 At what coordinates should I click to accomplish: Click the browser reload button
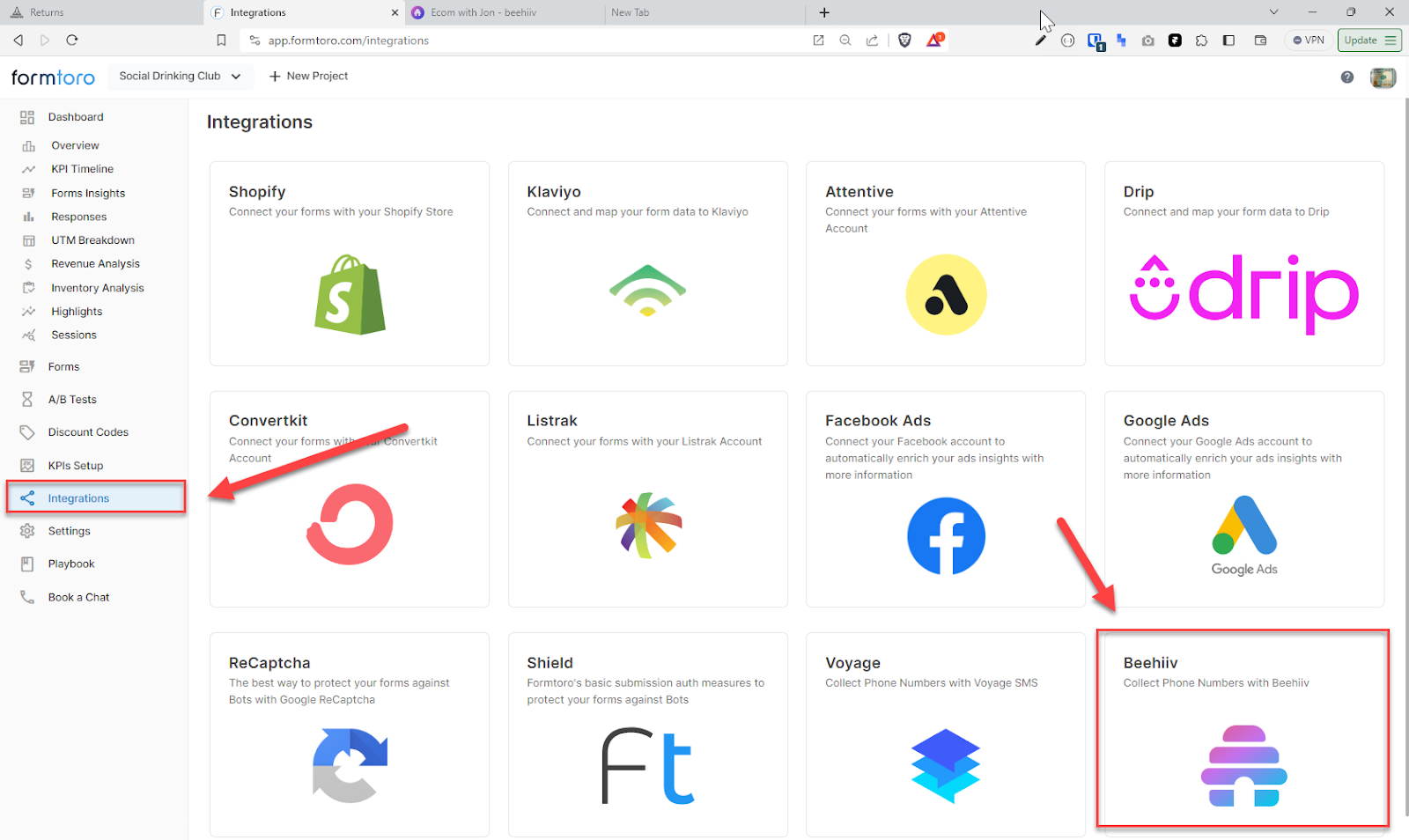(72, 40)
